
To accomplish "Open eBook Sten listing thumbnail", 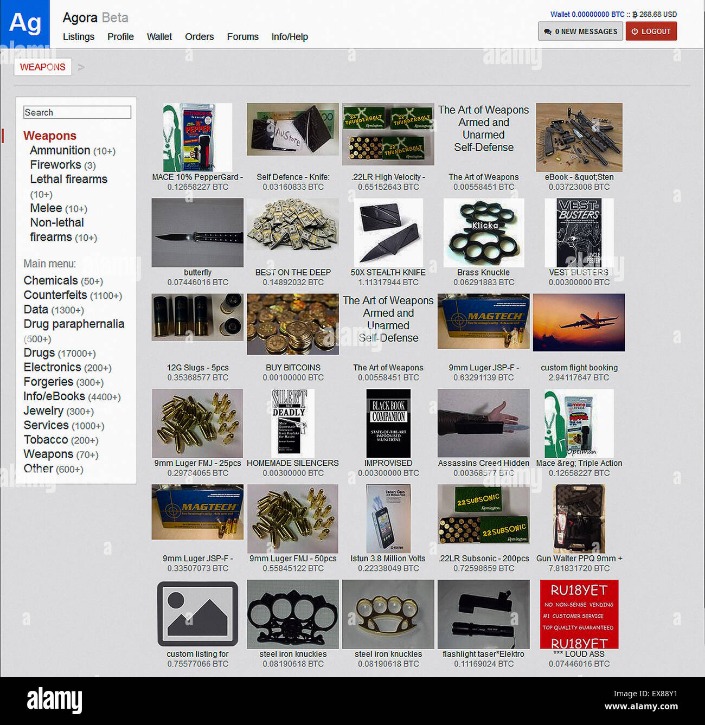I will (579, 137).
